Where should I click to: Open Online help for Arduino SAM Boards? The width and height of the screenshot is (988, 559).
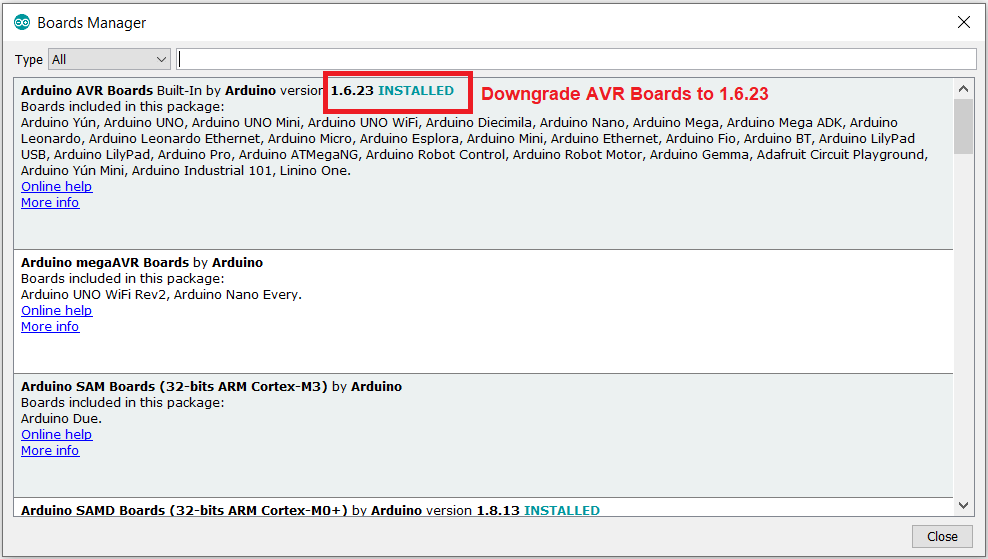[57, 435]
